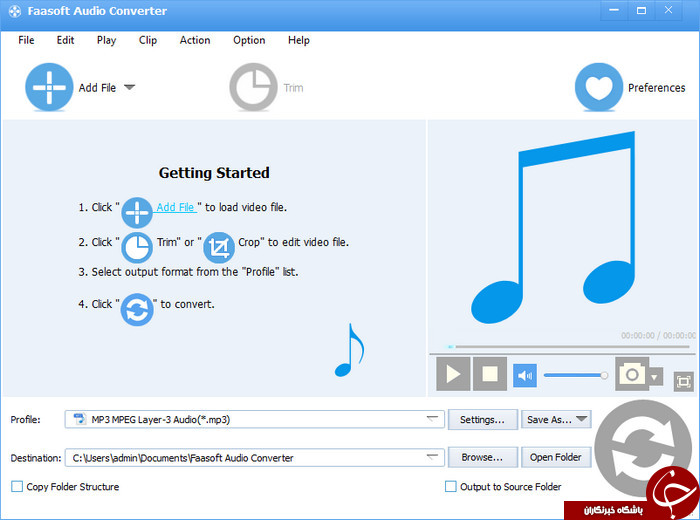700x520 pixels.
Task: Click the Preferences toolbar label
Action: [656, 87]
